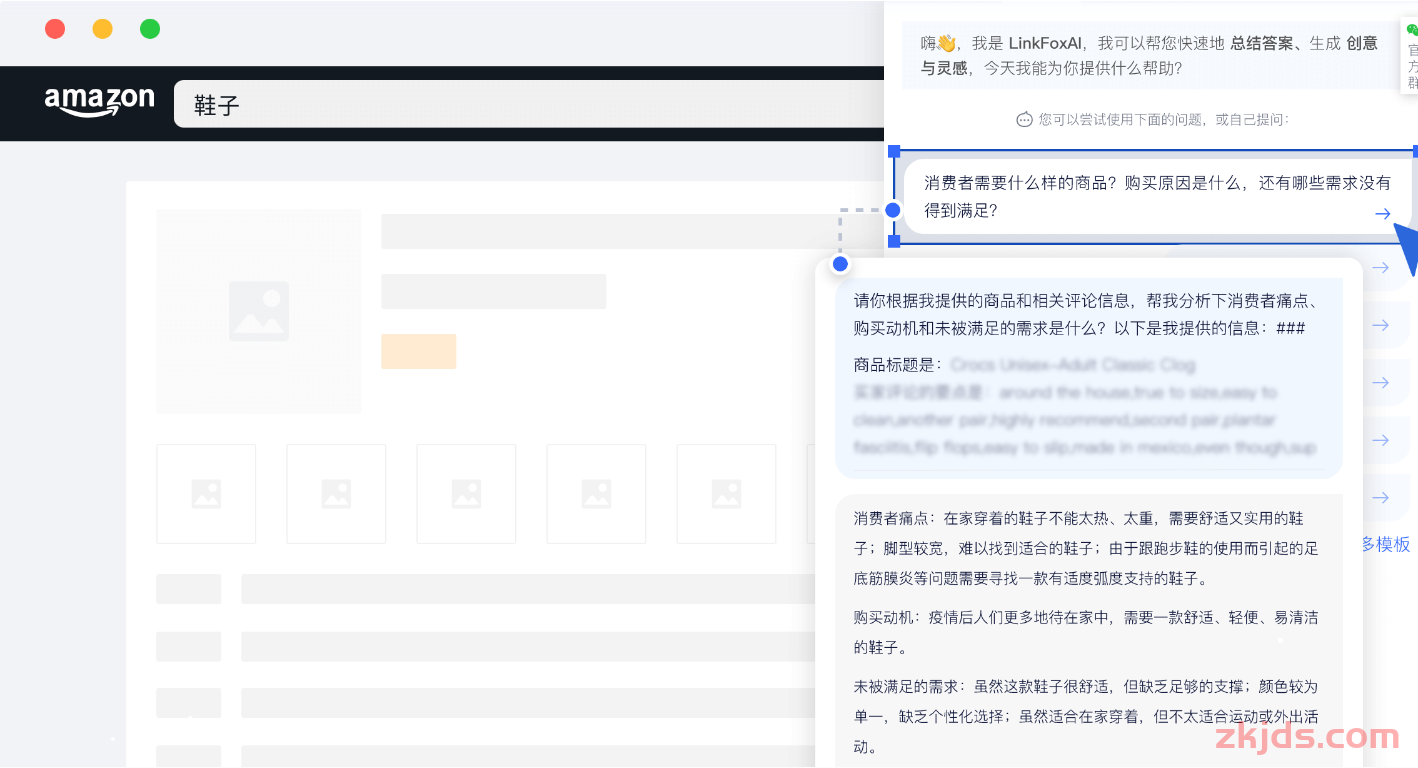Click the blurred title Crocs Unisex-Adult Classic Clog
The image size is (1418, 768).
1073,365
